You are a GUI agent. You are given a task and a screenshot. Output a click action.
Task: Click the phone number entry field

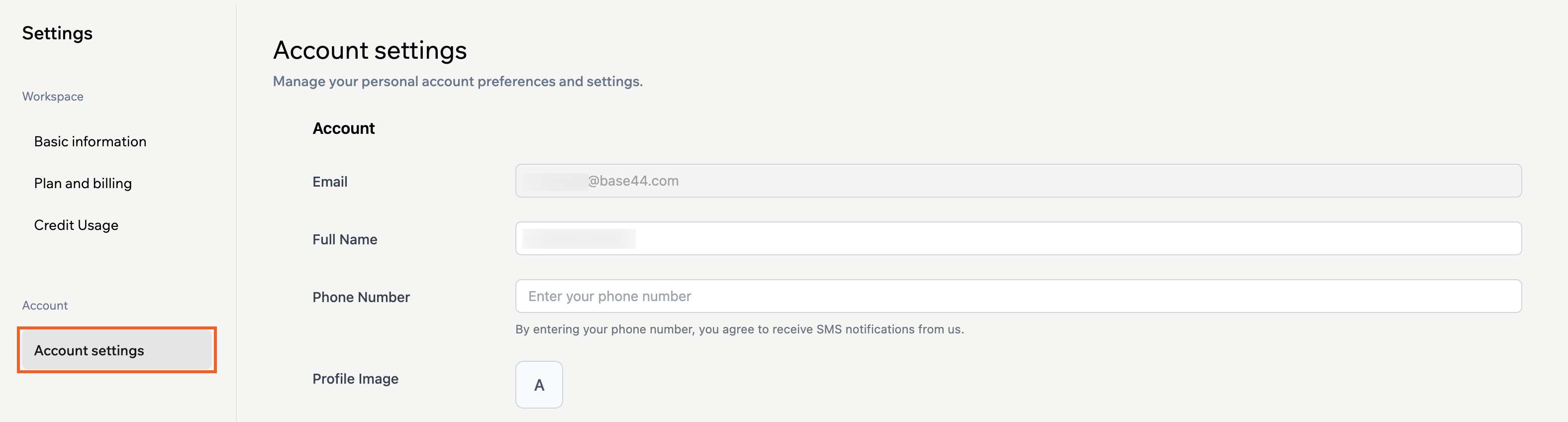click(1016, 296)
